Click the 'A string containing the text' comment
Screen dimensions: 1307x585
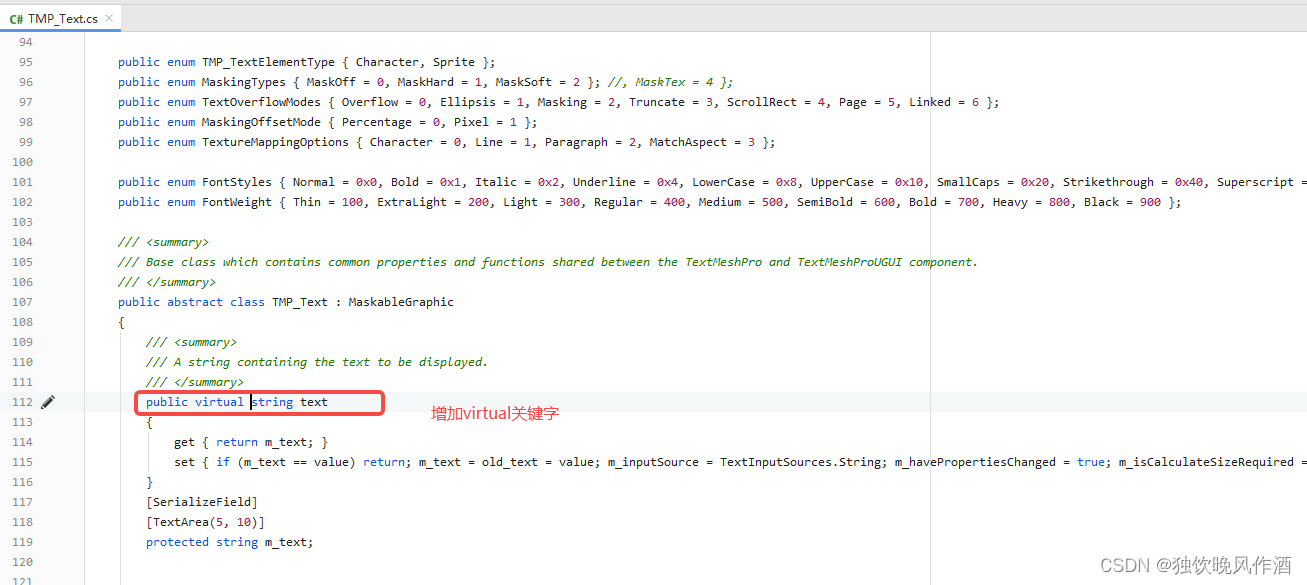click(316, 362)
